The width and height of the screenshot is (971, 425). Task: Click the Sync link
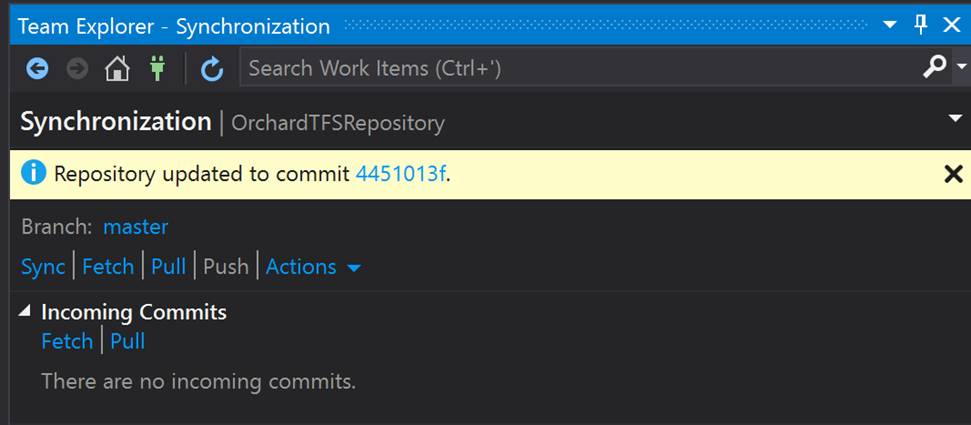[43, 267]
